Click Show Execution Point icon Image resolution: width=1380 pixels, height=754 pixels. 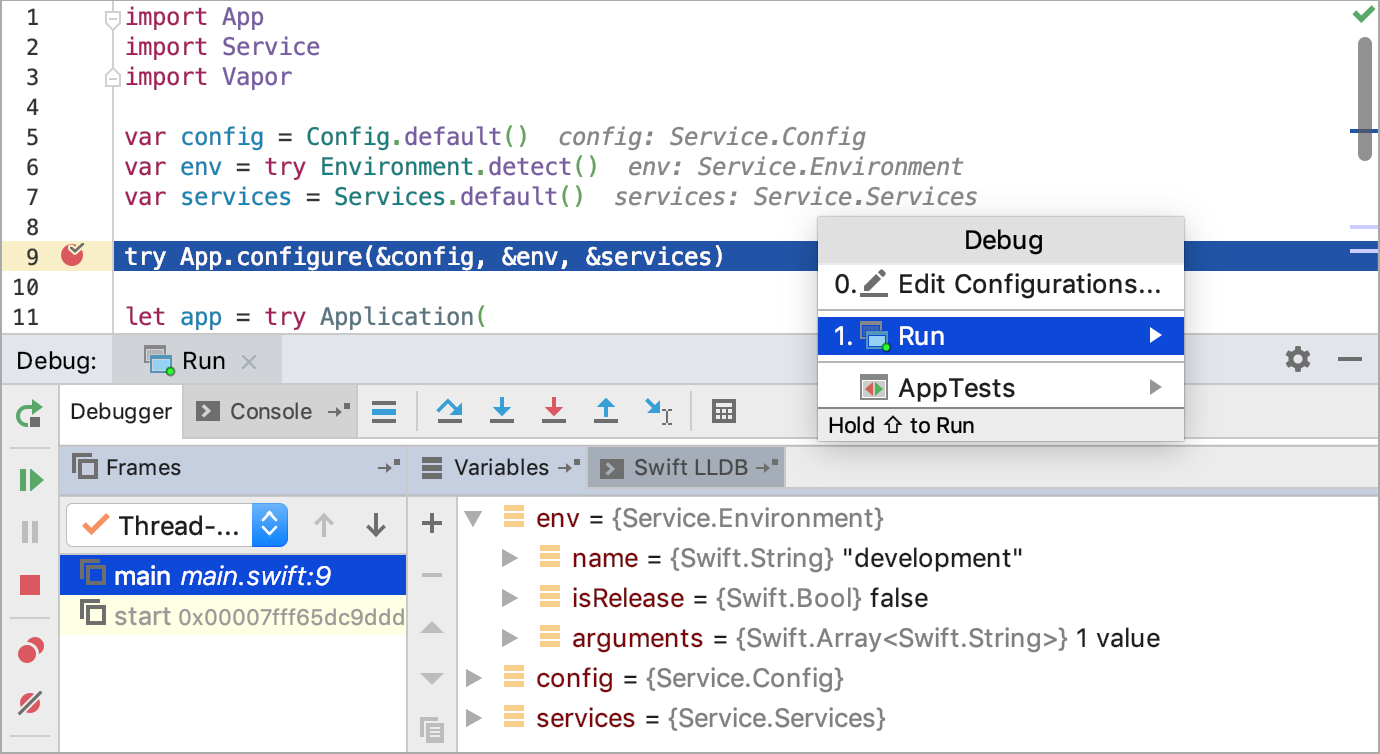[x=383, y=411]
